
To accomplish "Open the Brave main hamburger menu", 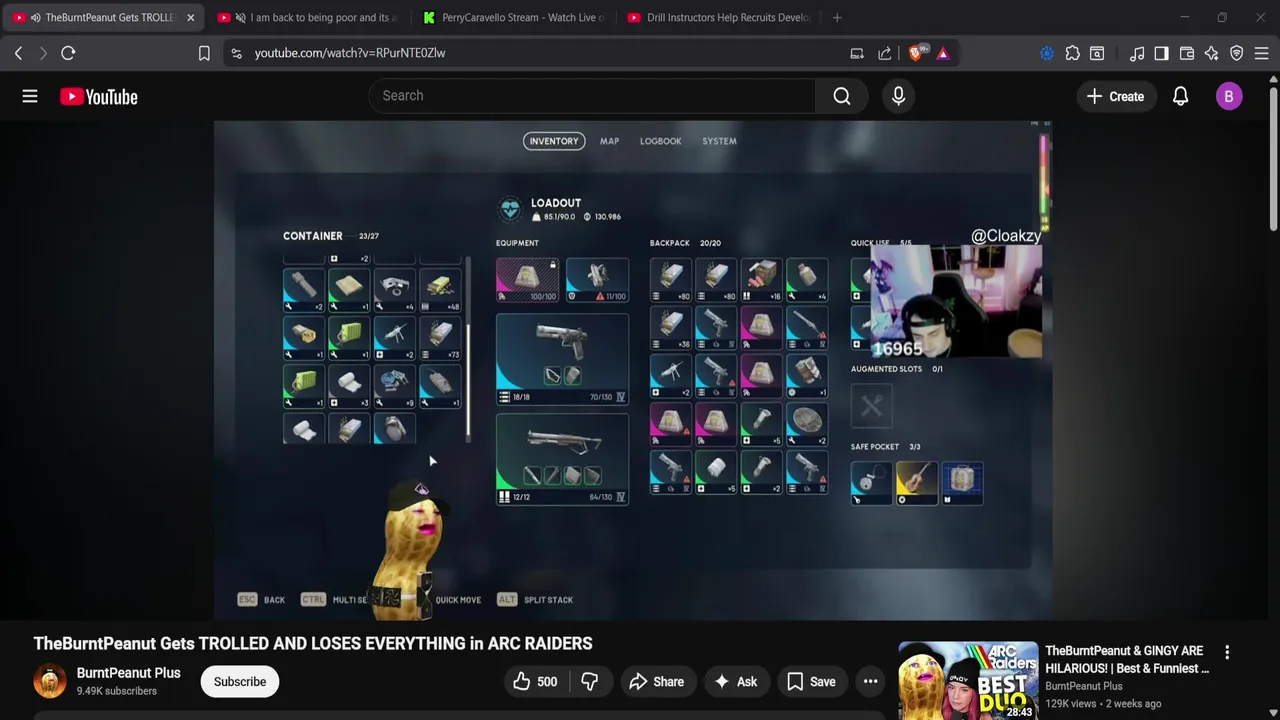I will click(1262, 53).
